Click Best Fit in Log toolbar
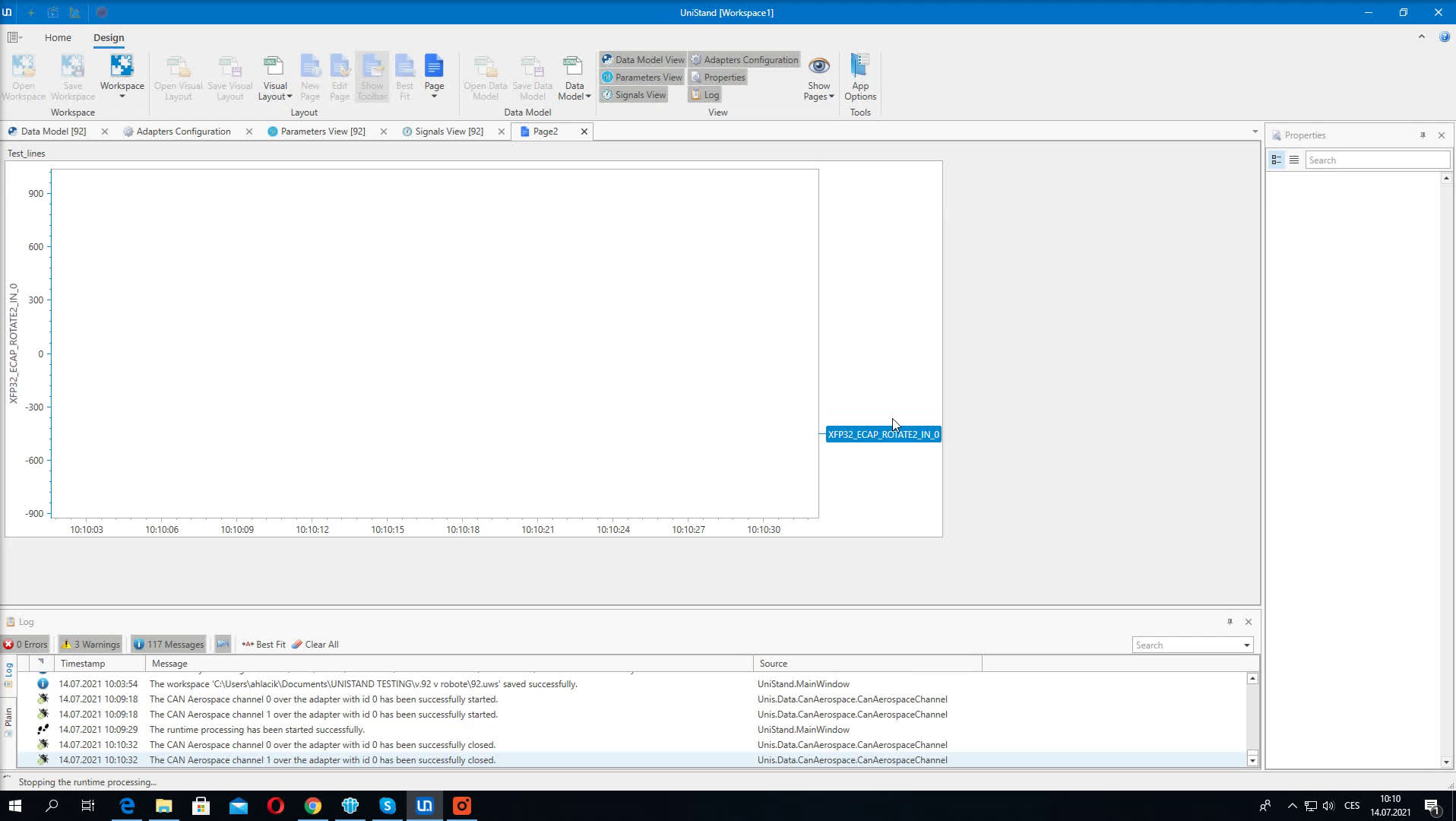This screenshot has height=821, width=1456. click(264, 645)
